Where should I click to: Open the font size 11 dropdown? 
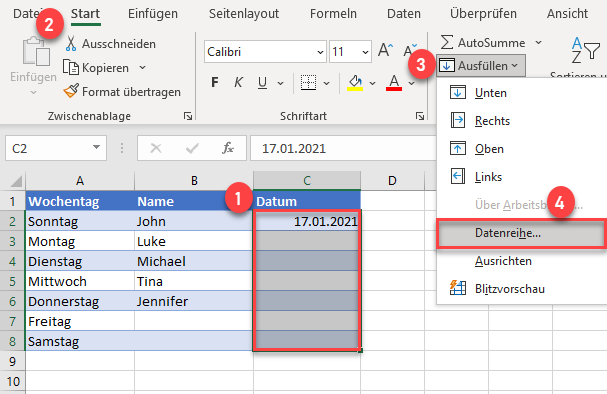[365, 52]
